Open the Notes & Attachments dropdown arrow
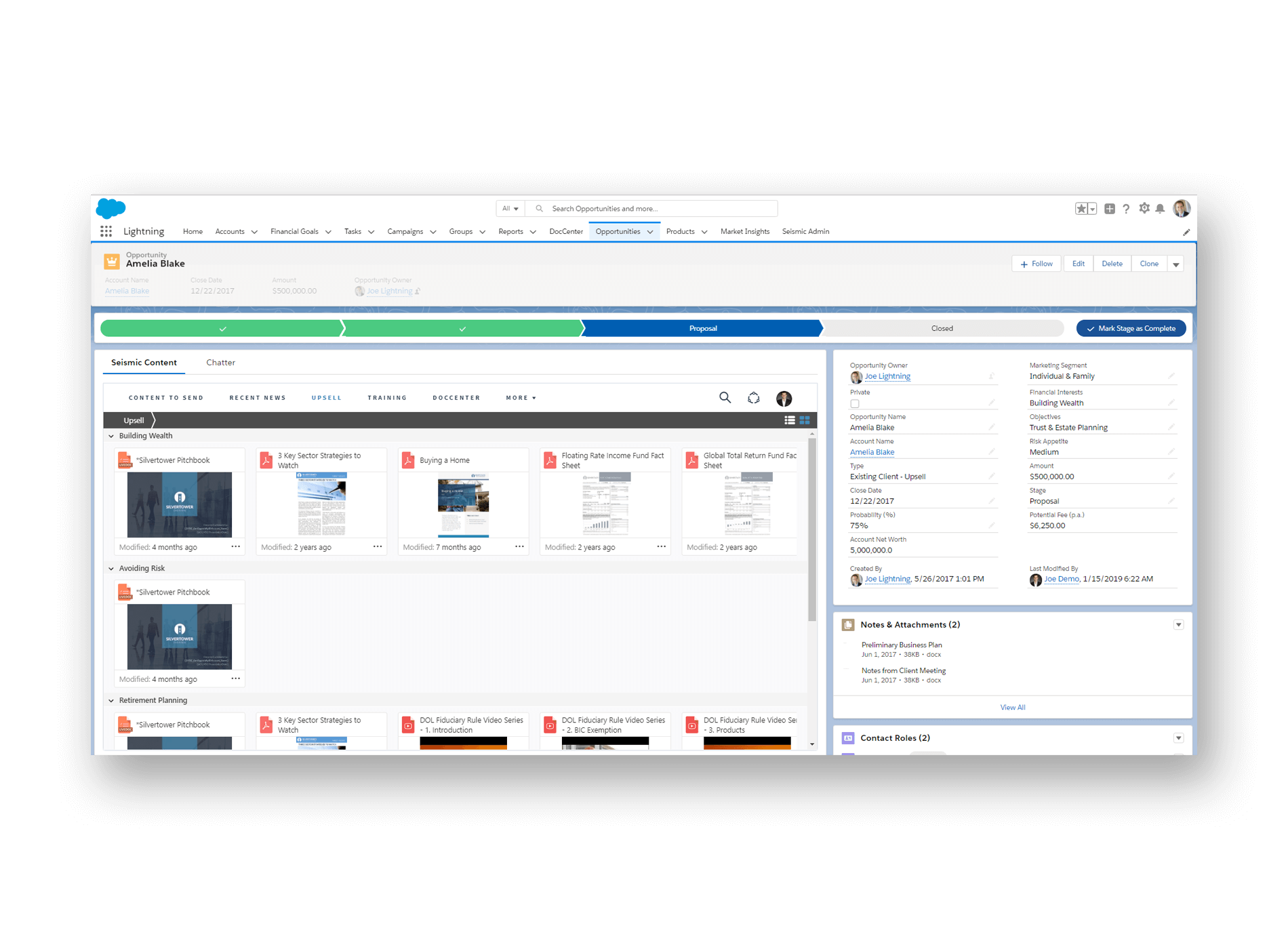Viewport: 1288px width, 949px height. click(x=1178, y=625)
